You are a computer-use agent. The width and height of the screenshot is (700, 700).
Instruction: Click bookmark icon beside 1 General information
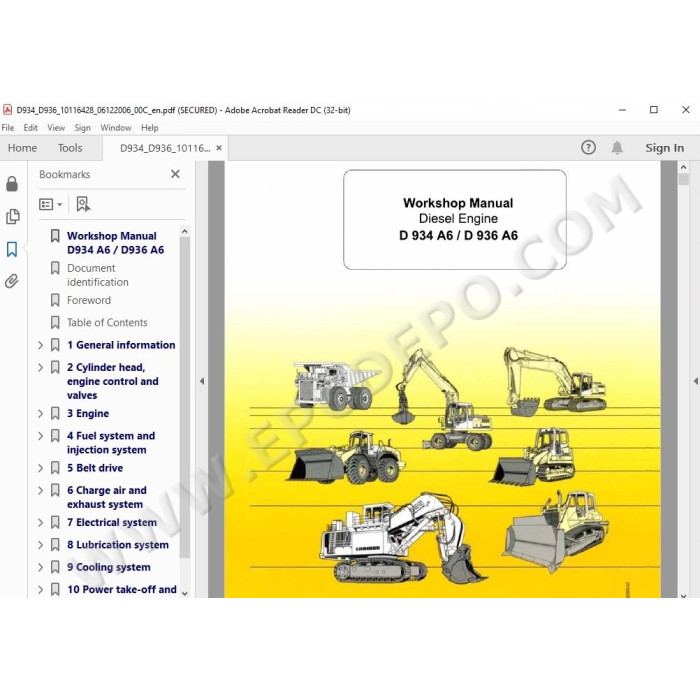coord(55,345)
